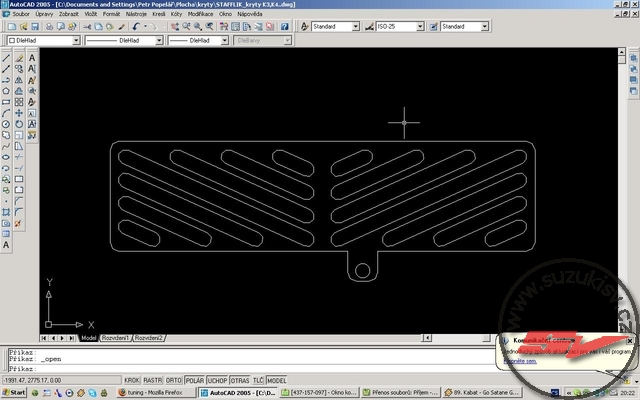Image resolution: width=640 pixels, height=400 pixels.
Task: Select the Explode modify tool
Action: pyautogui.click(x=19, y=223)
